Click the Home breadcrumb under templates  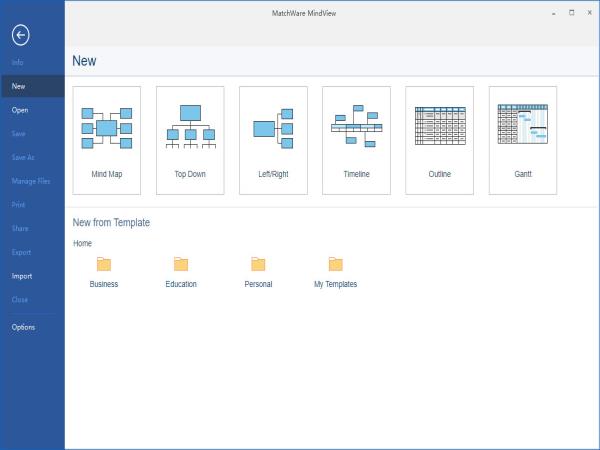click(x=82, y=243)
